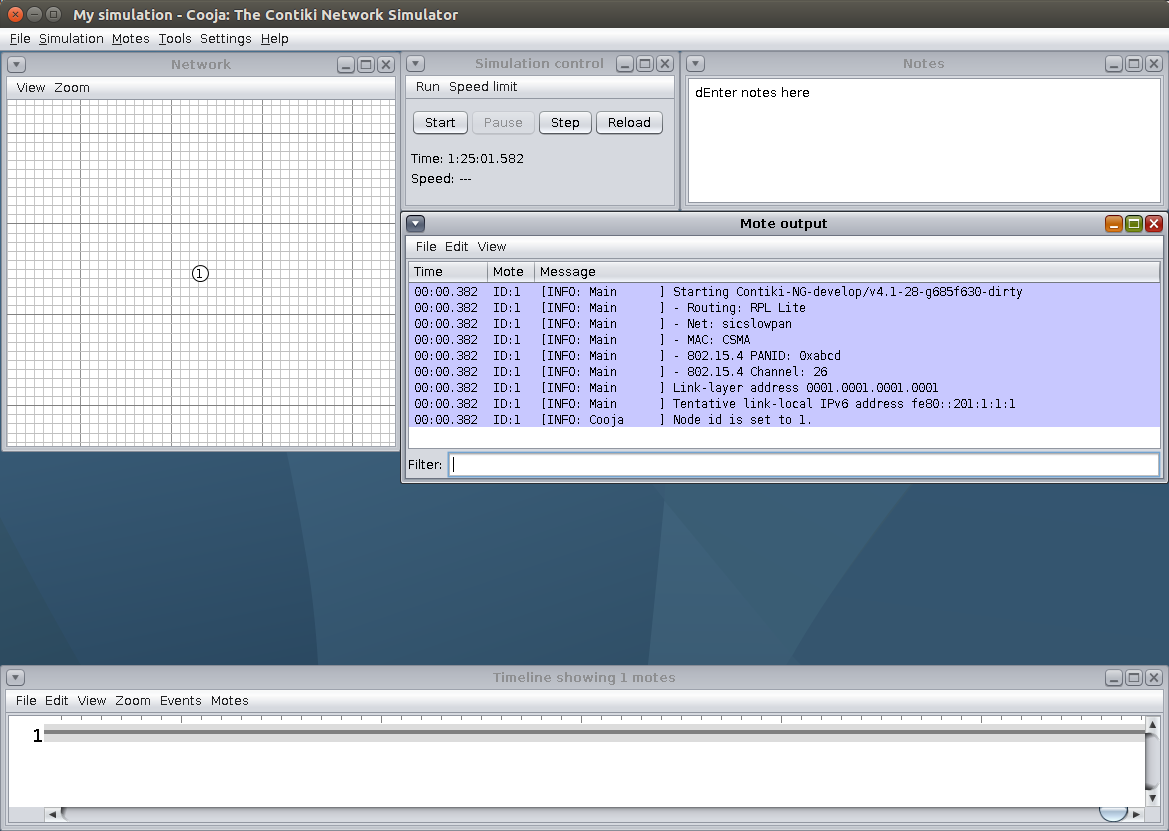Screen dimensions: 1169x831
Task: Close the Network panel
Action: pos(386,65)
